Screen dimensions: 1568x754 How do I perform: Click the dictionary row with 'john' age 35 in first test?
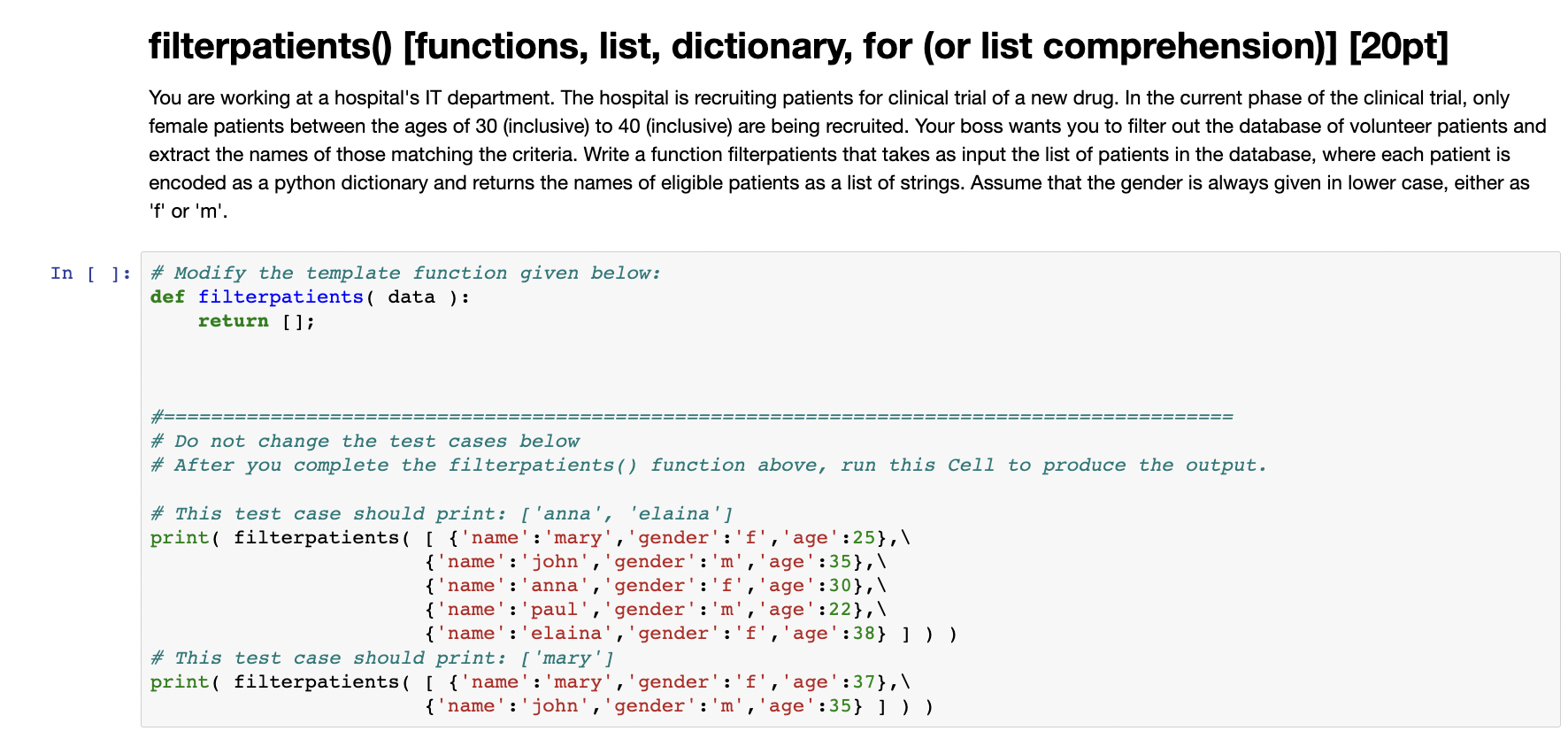pyautogui.click(x=656, y=561)
